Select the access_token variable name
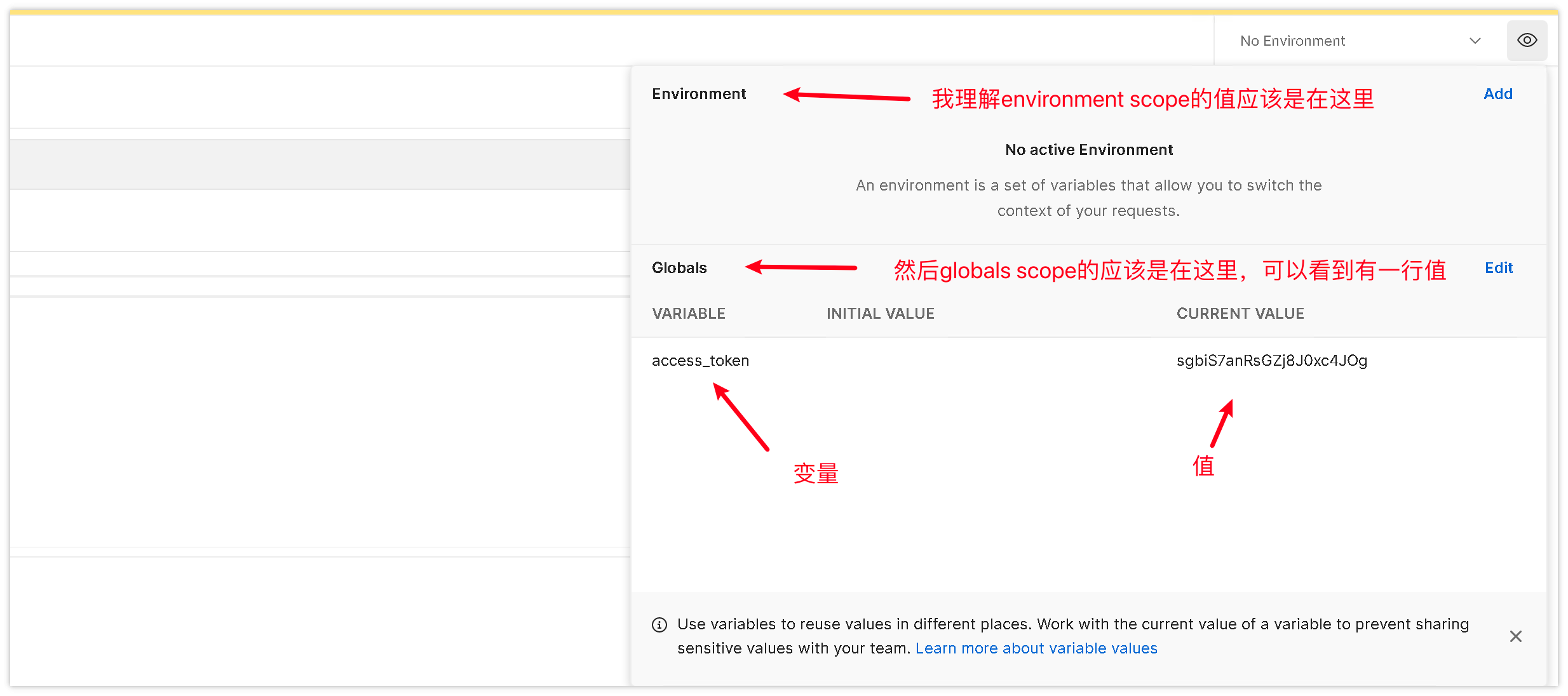The width and height of the screenshot is (1568, 696). coord(700,361)
